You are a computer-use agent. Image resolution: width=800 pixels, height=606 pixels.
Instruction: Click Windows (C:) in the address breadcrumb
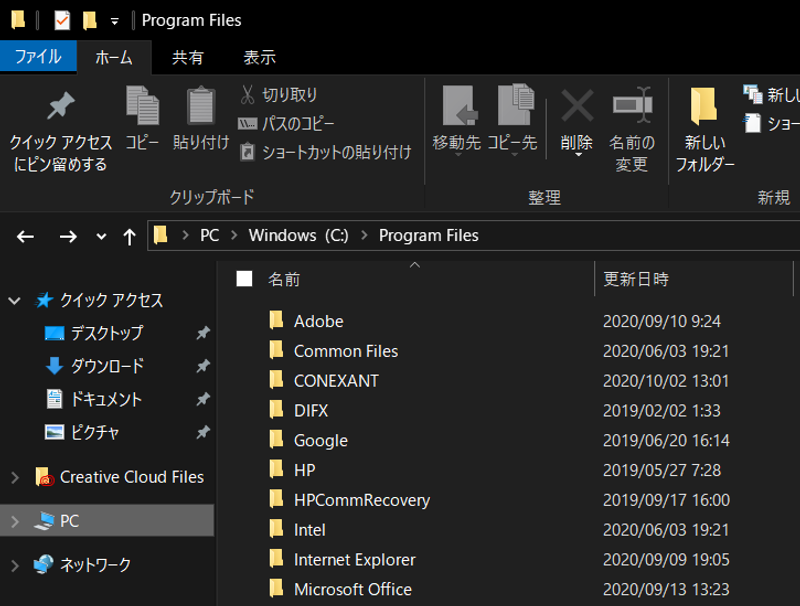click(298, 236)
